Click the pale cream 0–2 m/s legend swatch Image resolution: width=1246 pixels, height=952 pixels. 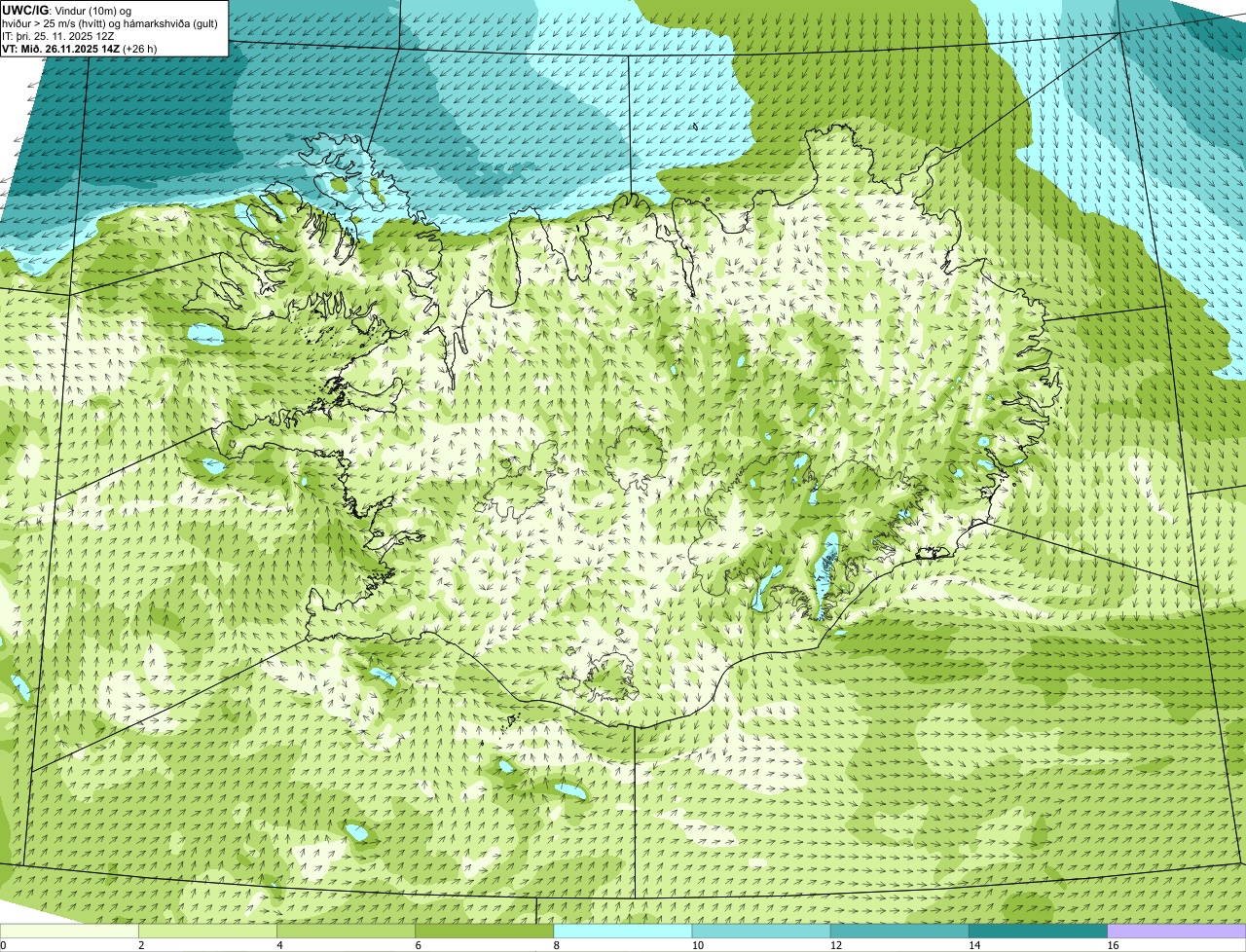[x=69, y=932]
